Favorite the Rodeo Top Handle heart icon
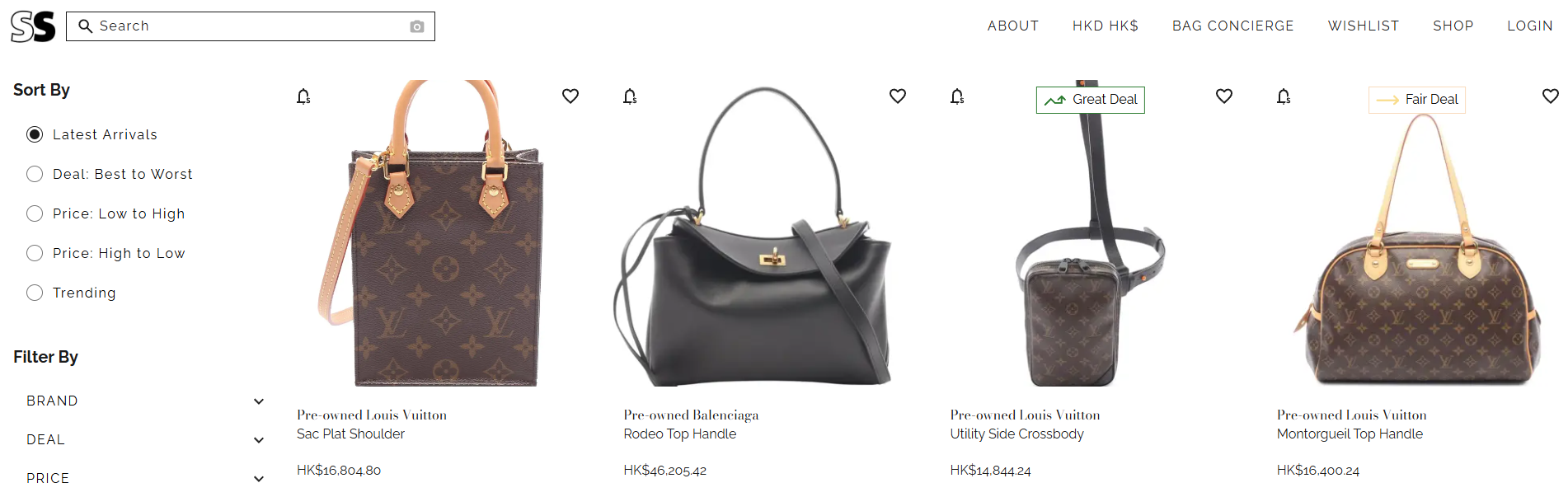Image resolution: width=1568 pixels, height=497 pixels. pyautogui.click(x=898, y=96)
